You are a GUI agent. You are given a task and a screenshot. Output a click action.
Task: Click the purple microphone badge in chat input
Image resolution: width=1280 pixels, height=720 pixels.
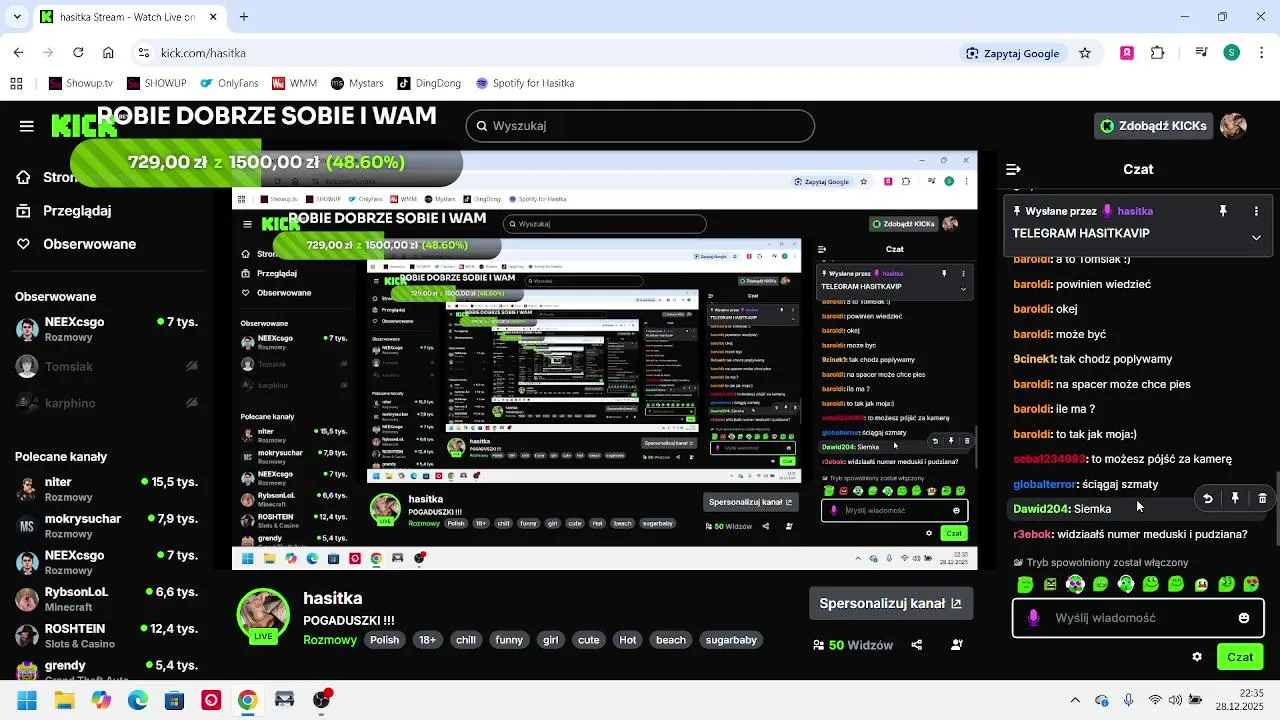pos(1033,618)
